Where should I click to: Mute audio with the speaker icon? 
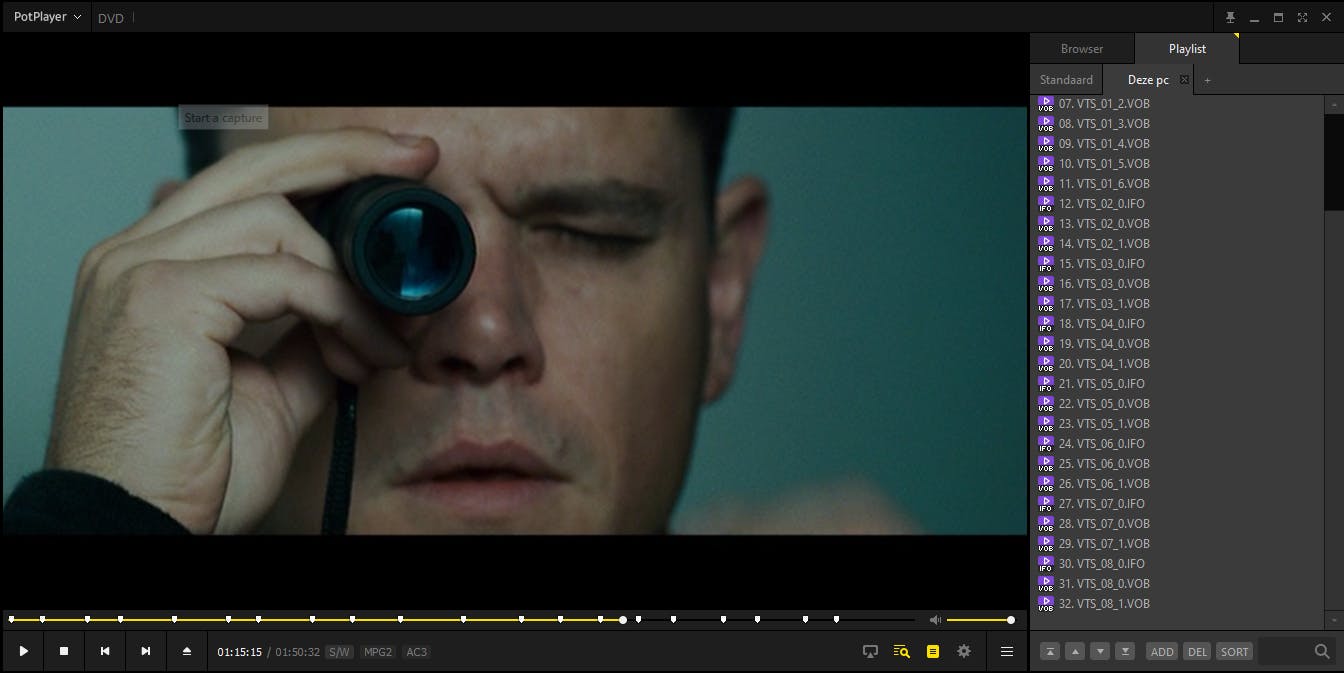coord(934,620)
